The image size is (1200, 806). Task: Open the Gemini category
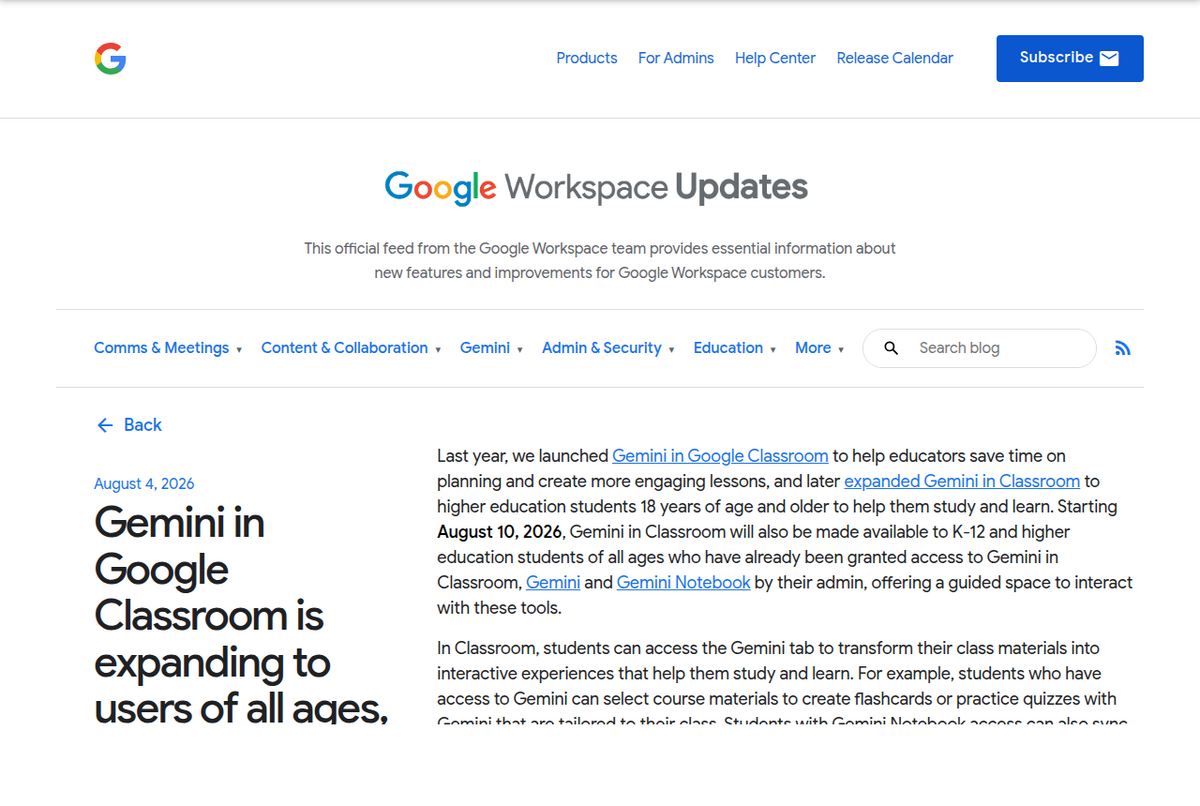[x=485, y=348]
